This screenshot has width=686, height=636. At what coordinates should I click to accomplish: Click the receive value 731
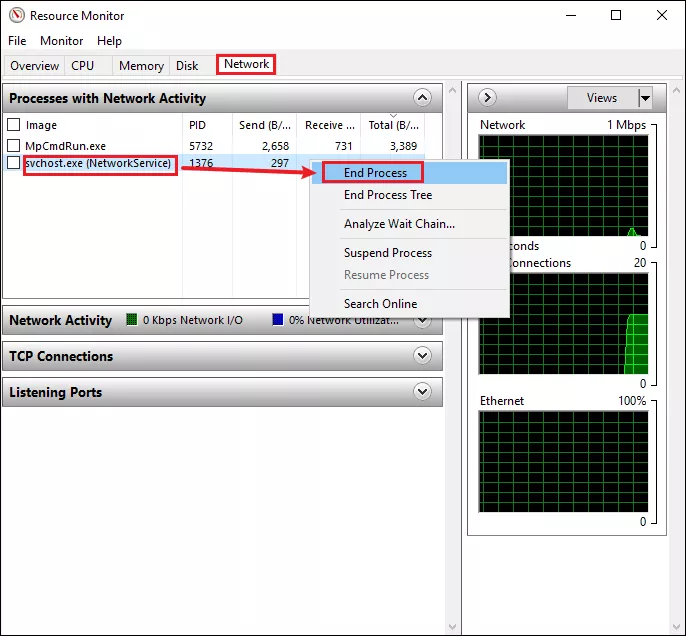[x=343, y=146]
